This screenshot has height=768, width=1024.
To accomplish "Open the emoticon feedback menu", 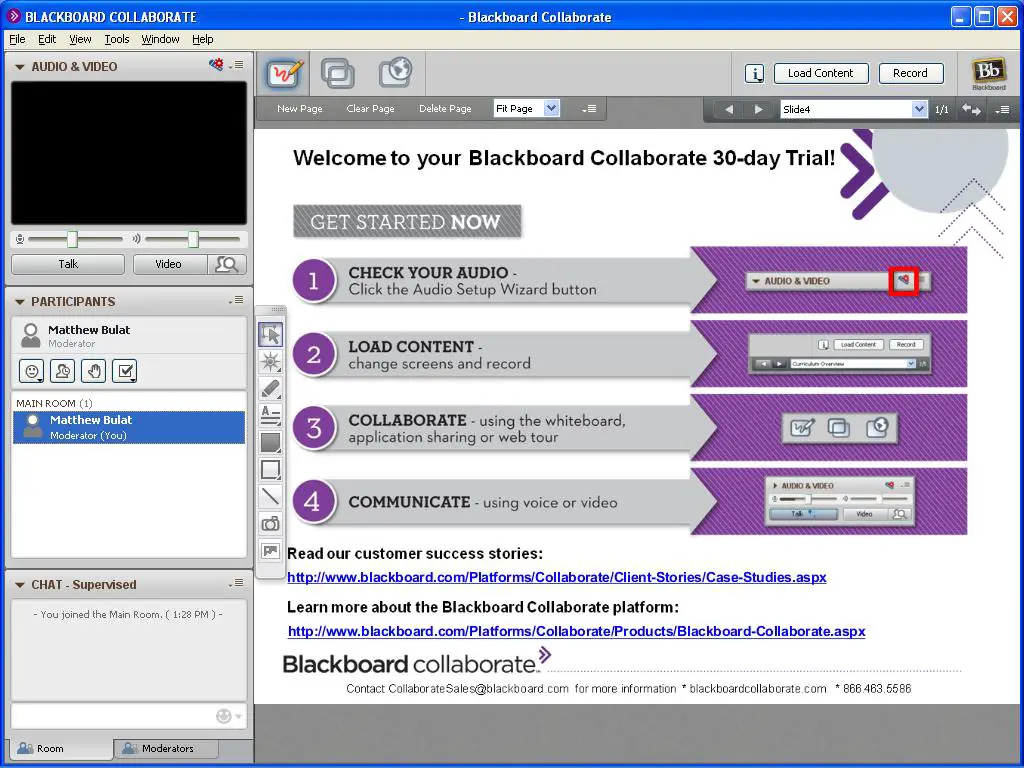I will click(31, 371).
